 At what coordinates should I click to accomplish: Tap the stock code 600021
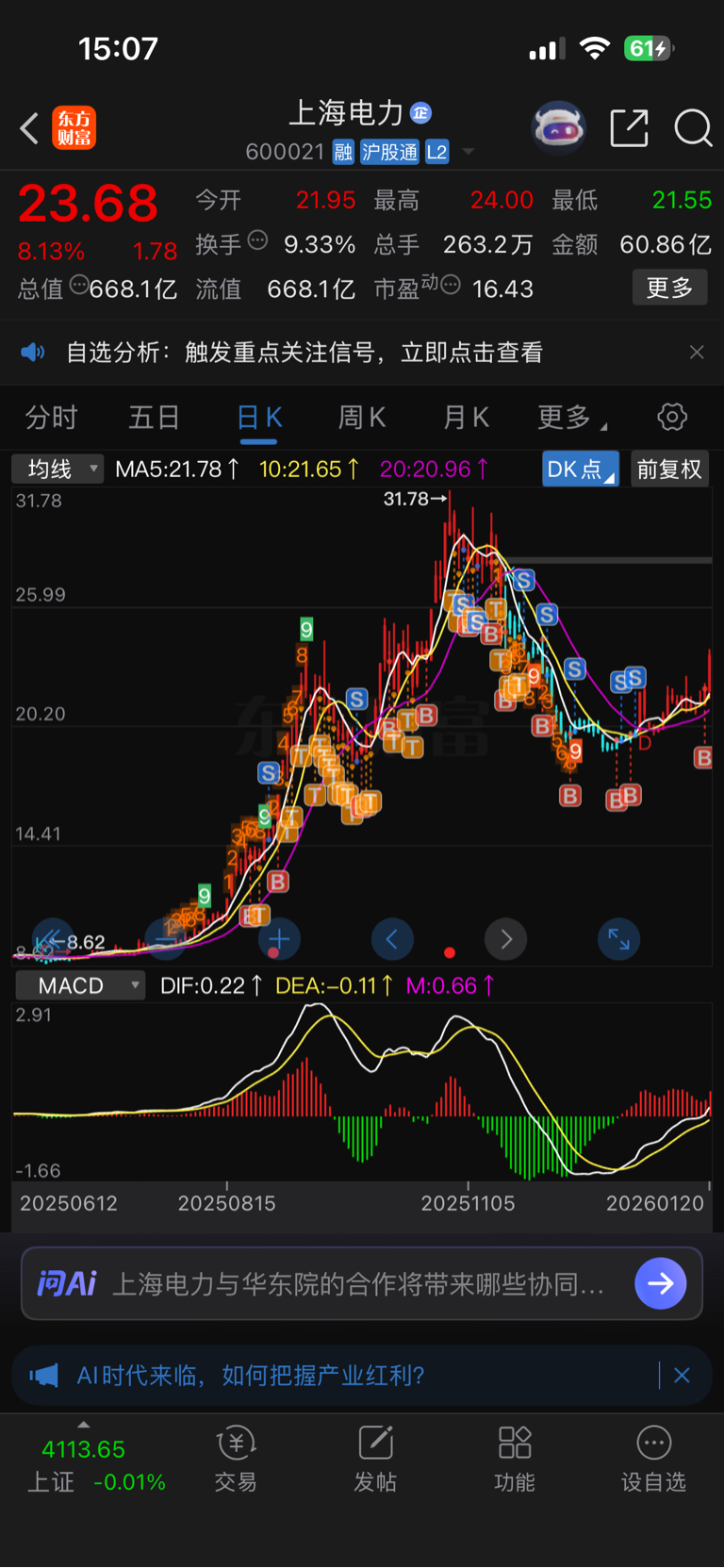pos(285,152)
